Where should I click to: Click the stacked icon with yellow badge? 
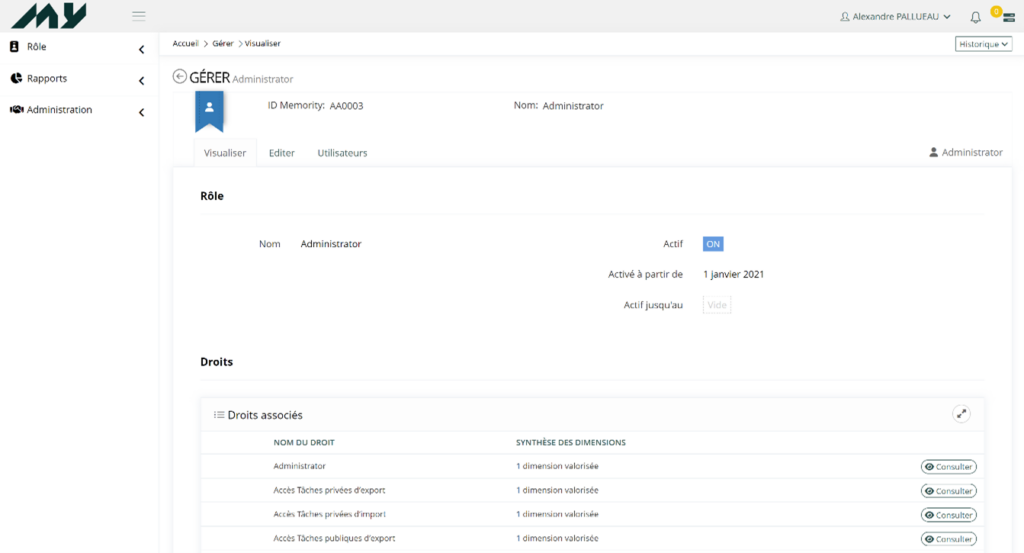[997, 17]
